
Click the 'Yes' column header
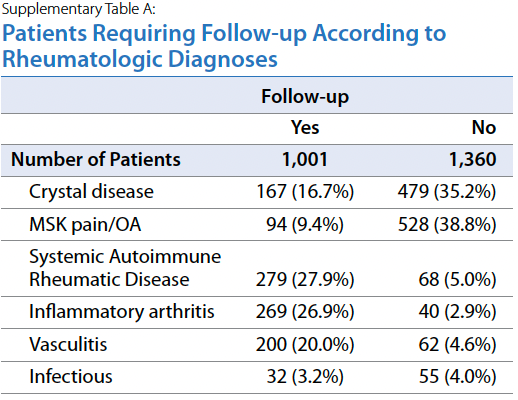pyautogui.click(x=305, y=127)
